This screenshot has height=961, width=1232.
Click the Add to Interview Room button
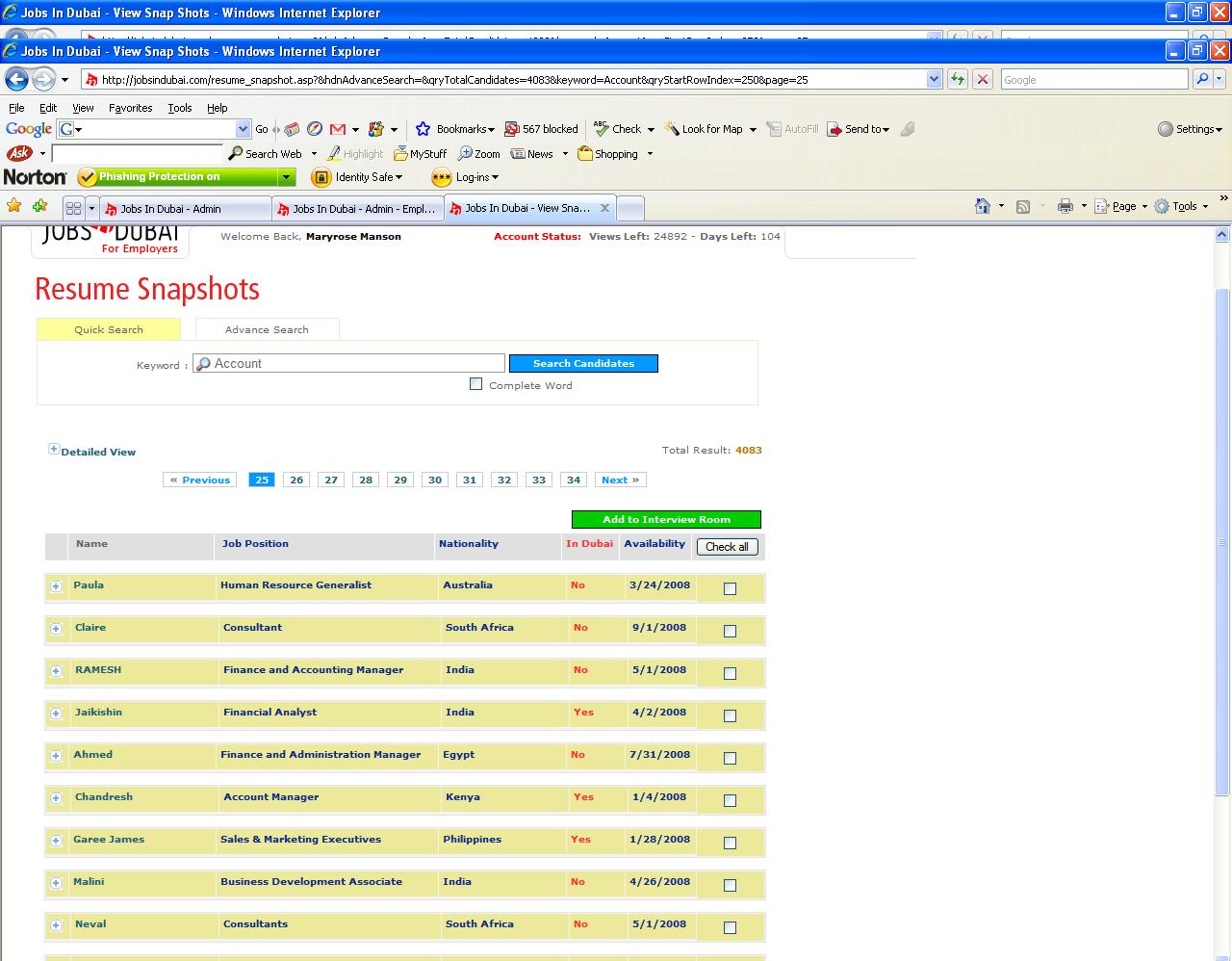tap(666, 519)
